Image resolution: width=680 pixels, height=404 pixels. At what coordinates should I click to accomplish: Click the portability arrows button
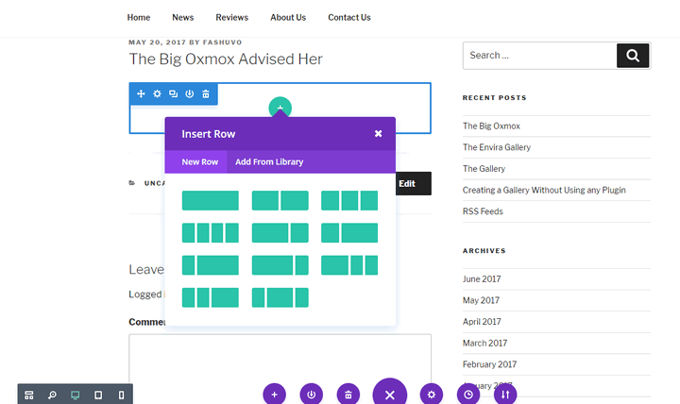coord(505,394)
